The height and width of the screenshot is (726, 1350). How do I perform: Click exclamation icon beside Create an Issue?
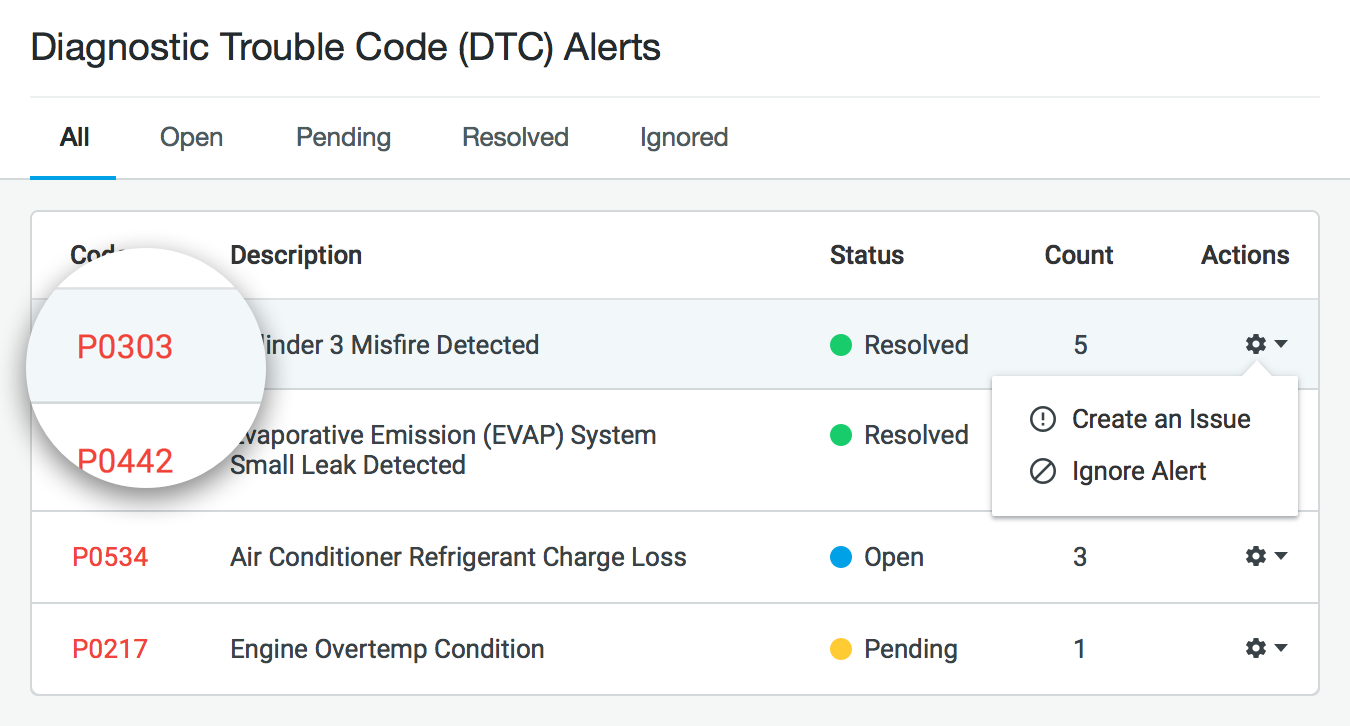pos(1042,419)
